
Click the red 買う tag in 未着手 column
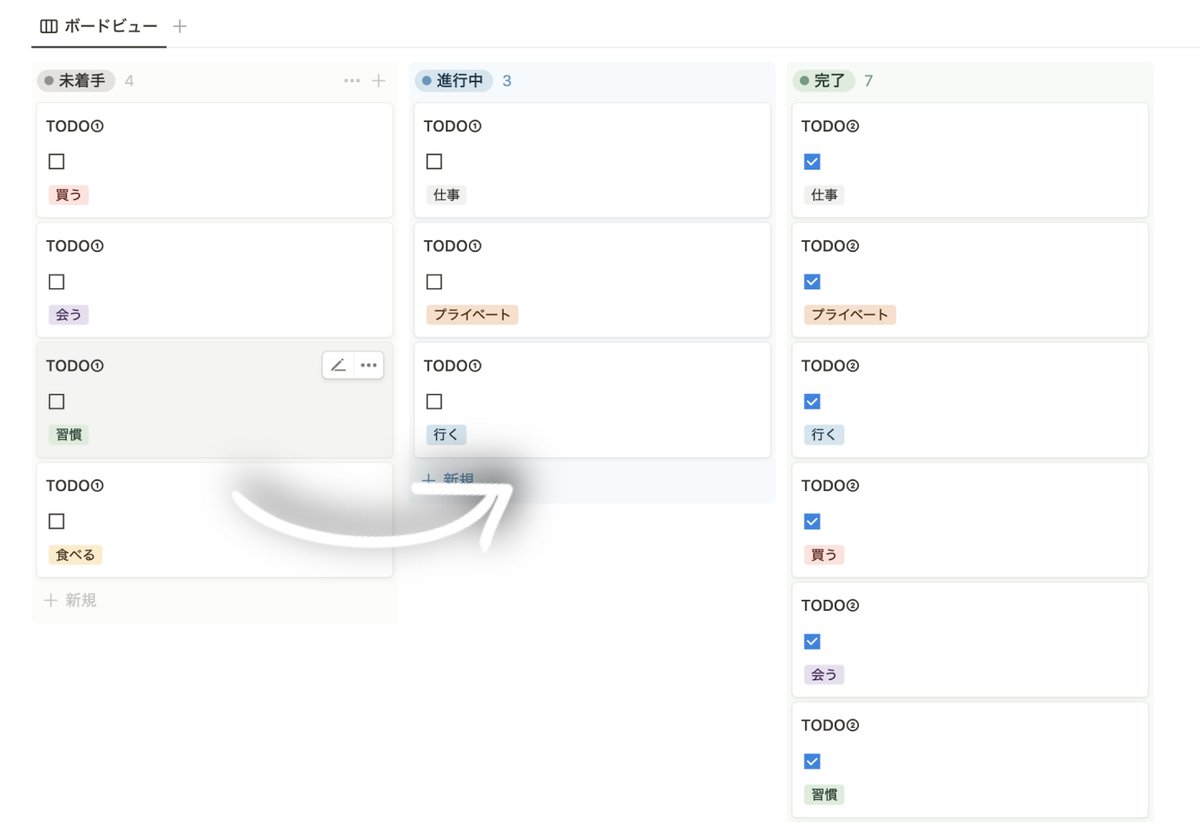(69, 195)
